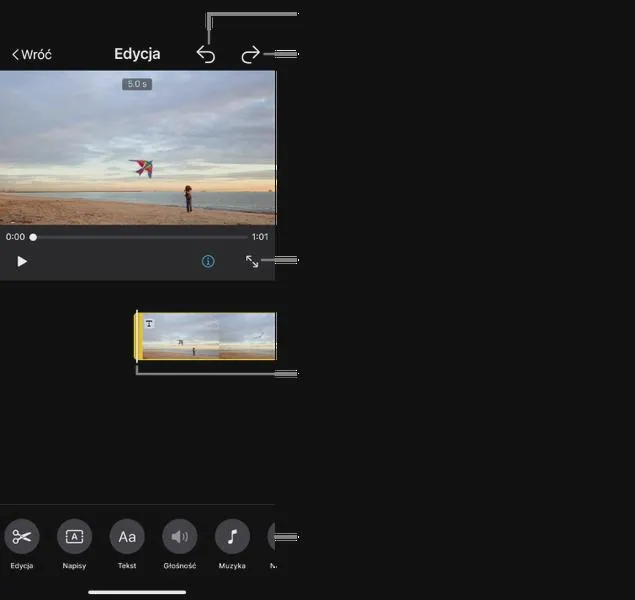Select the beach clip in timeline
The image size is (635, 600).
pos(209,336)
